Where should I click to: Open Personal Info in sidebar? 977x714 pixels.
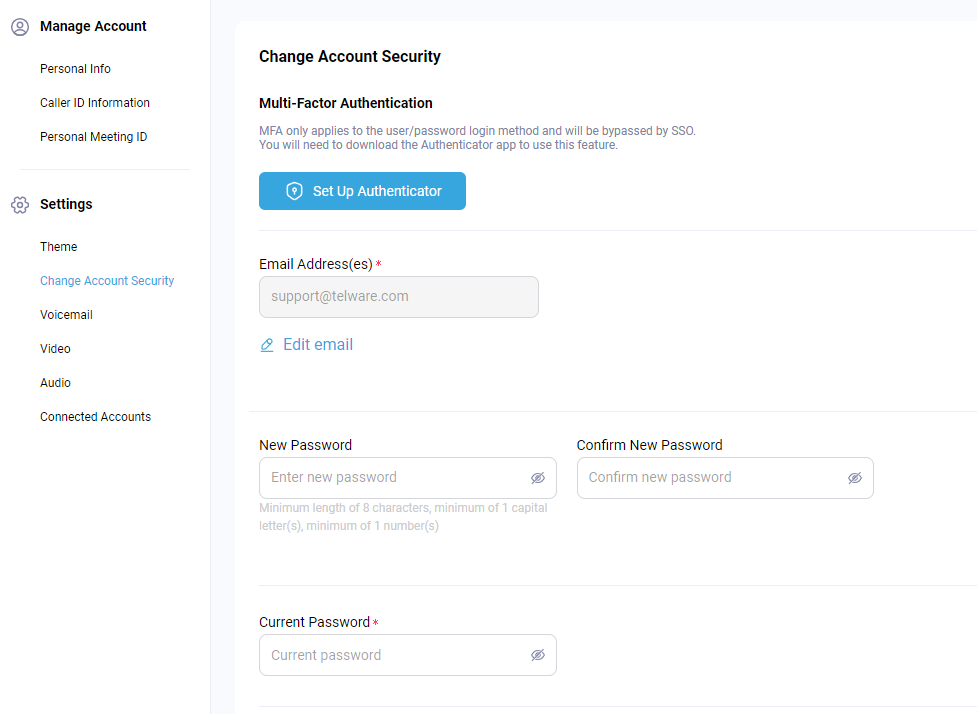coord(75,69)
